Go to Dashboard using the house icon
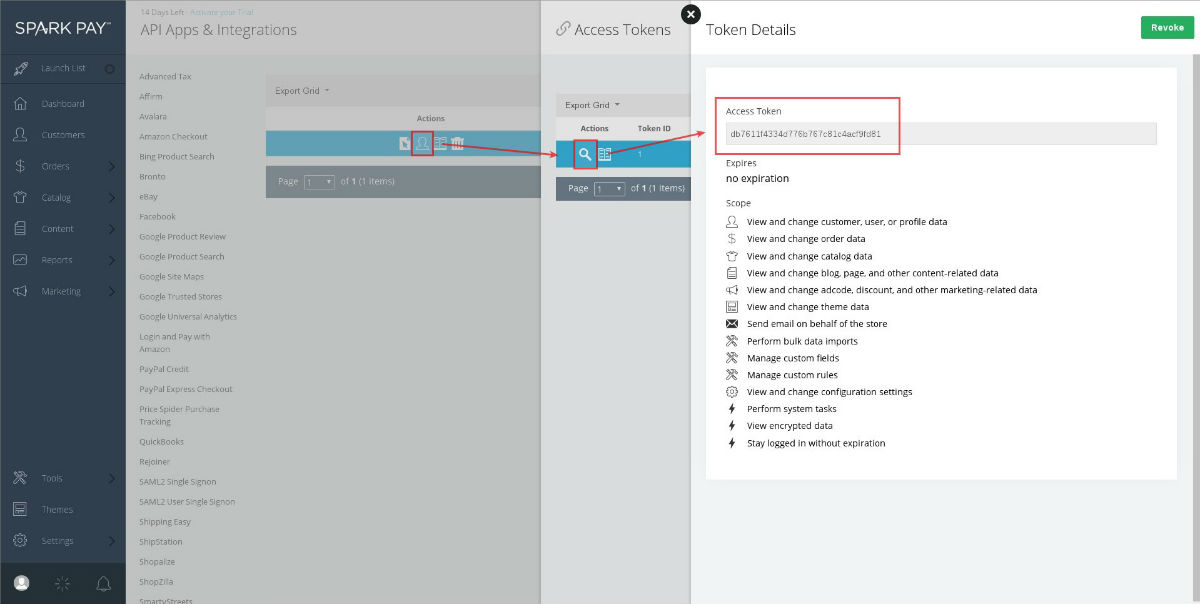1200x604 pixels. [21, 104]
